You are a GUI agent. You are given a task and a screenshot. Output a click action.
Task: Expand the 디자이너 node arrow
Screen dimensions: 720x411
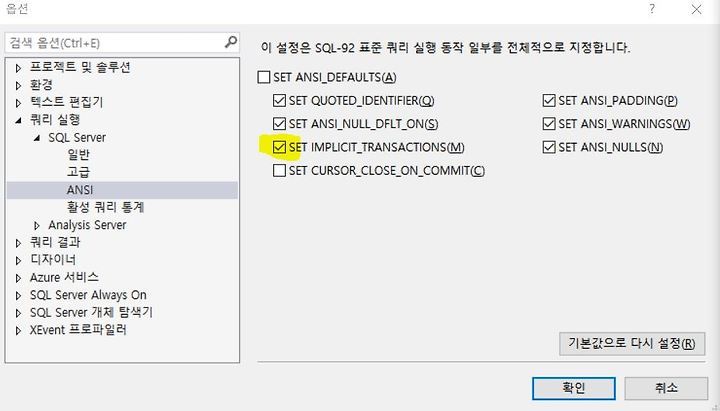coord(18,260)
